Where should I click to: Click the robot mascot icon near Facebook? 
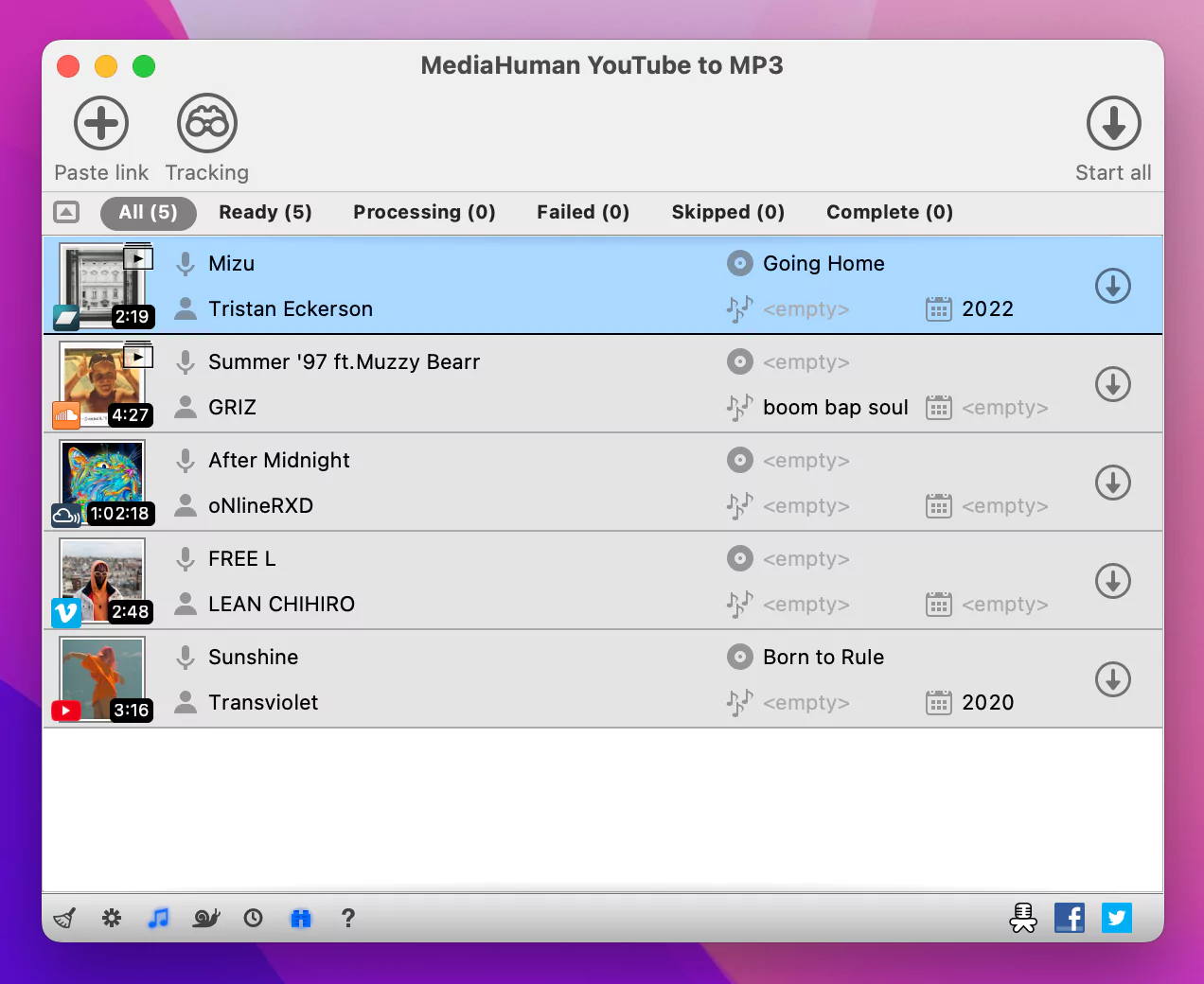[x=1023, y=918]
